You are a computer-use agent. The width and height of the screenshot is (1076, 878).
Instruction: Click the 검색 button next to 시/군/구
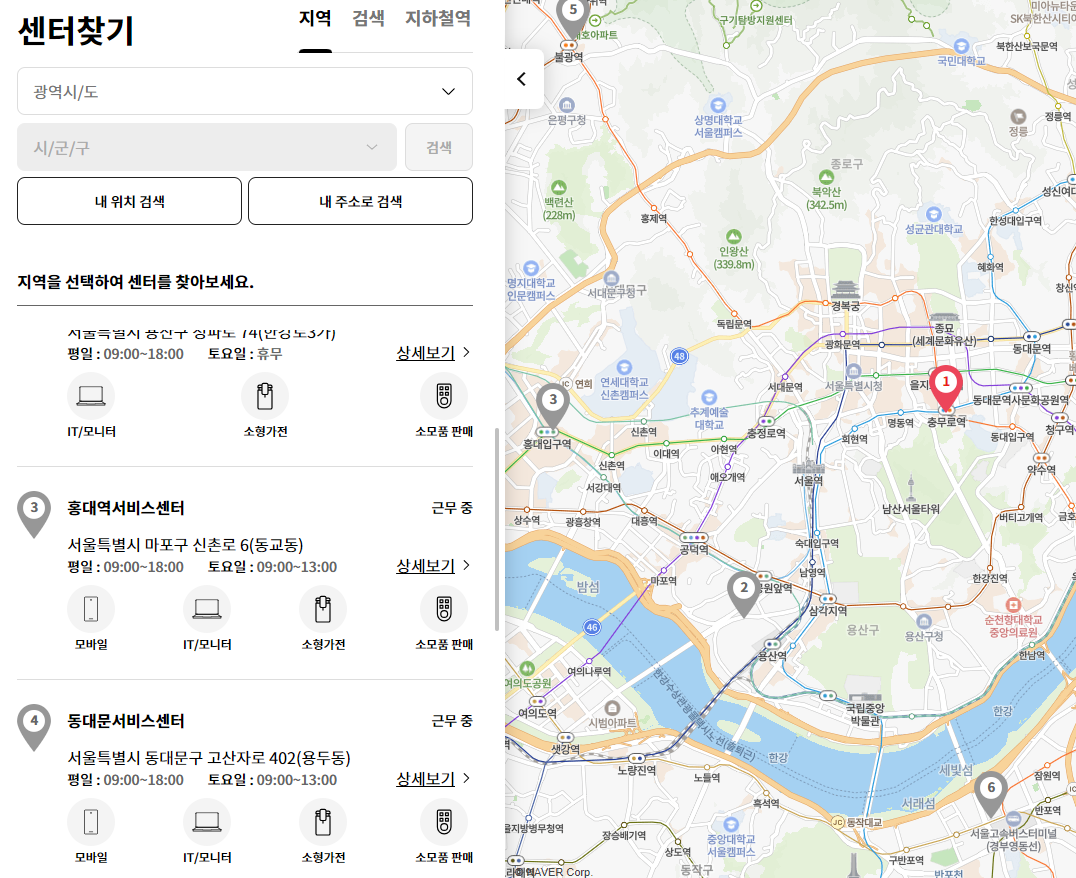[439, 146]
